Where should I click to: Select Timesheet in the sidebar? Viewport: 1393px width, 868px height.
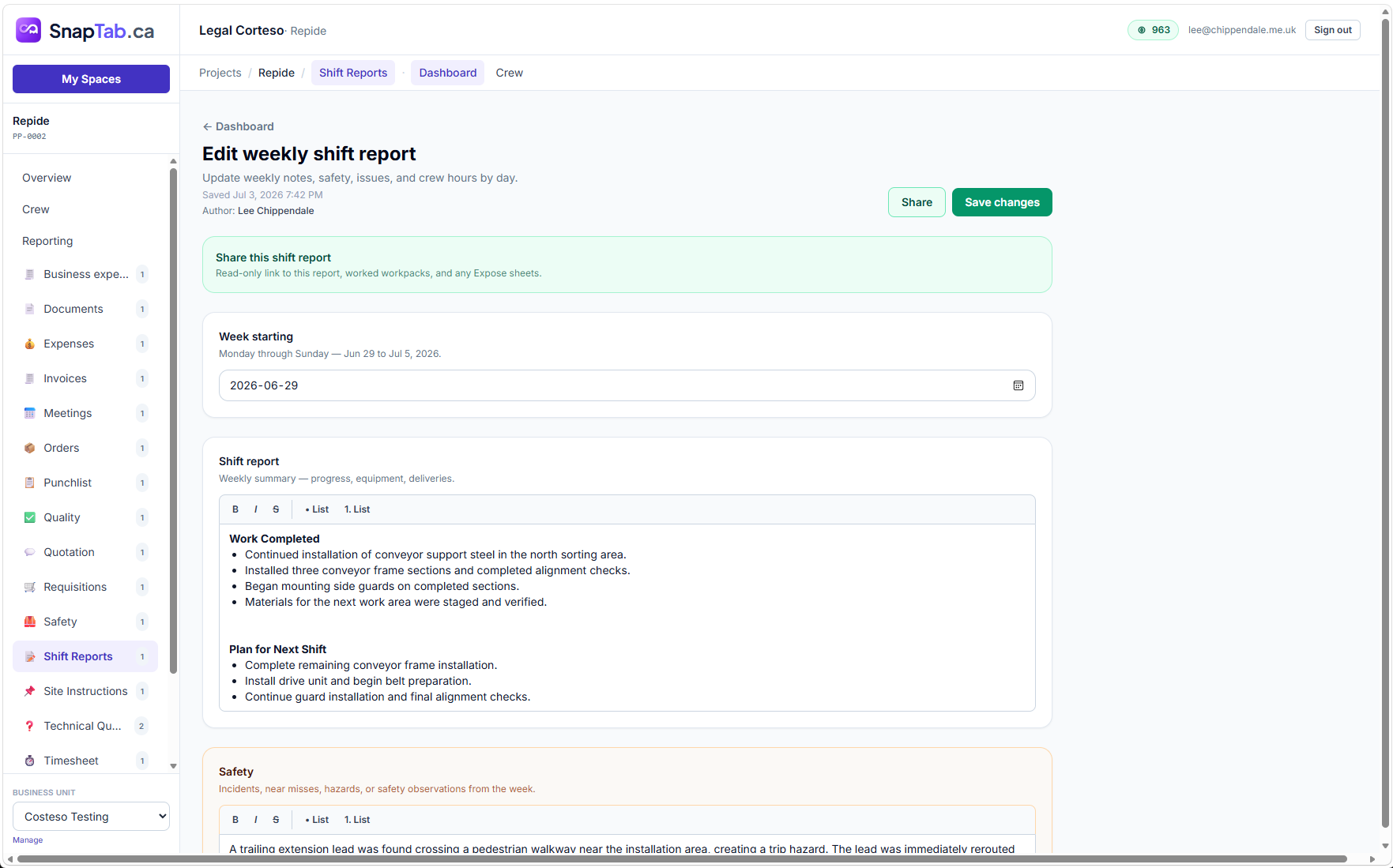(85, 761)
